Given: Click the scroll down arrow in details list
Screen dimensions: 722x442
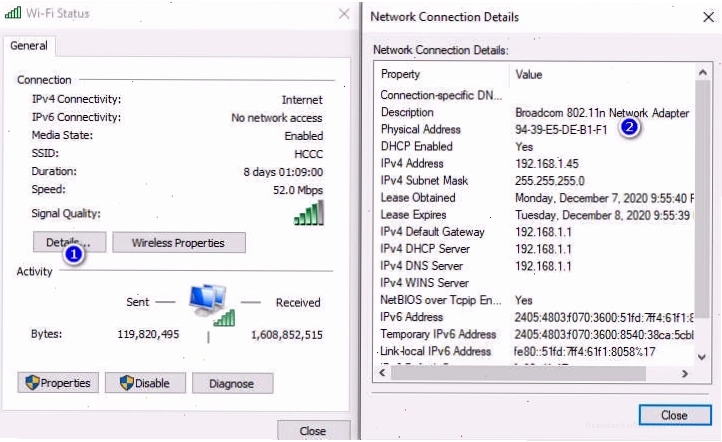Looking at the screenshot, I should [x=702, y=357].
